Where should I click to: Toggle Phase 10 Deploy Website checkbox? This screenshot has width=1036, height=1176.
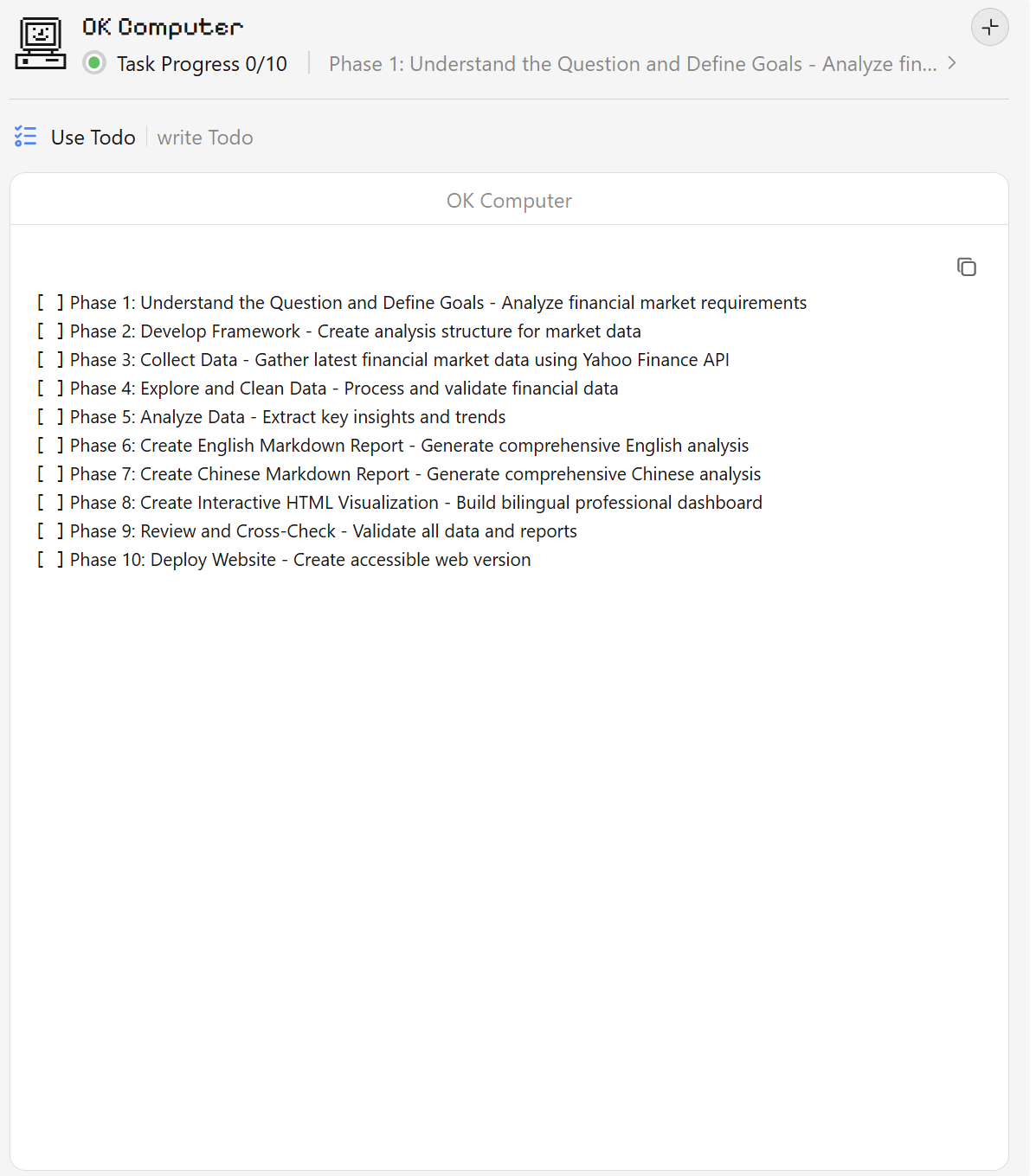pyautogui.click(x=49, y=560)
